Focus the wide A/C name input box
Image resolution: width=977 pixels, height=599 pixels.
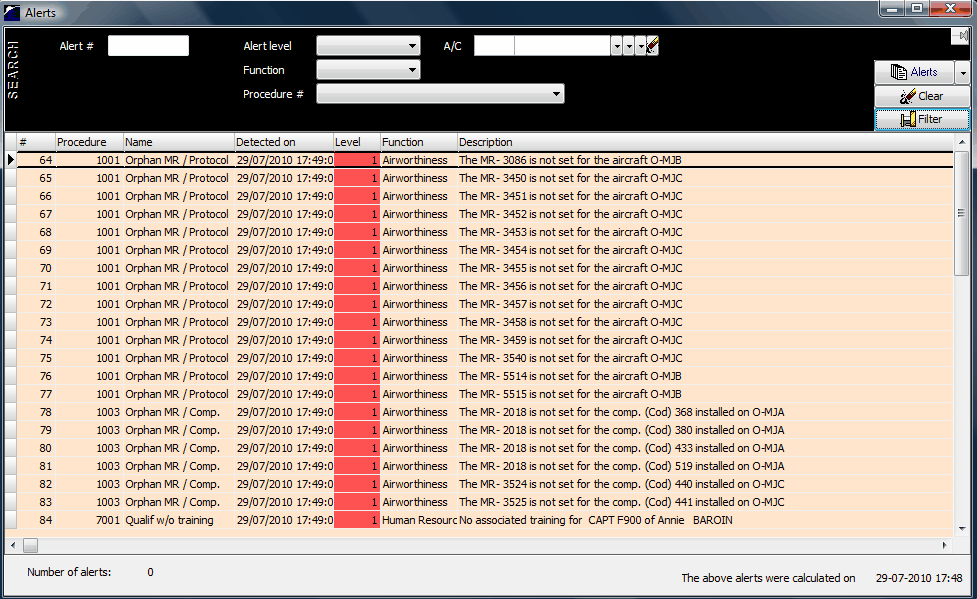[562, 46]
